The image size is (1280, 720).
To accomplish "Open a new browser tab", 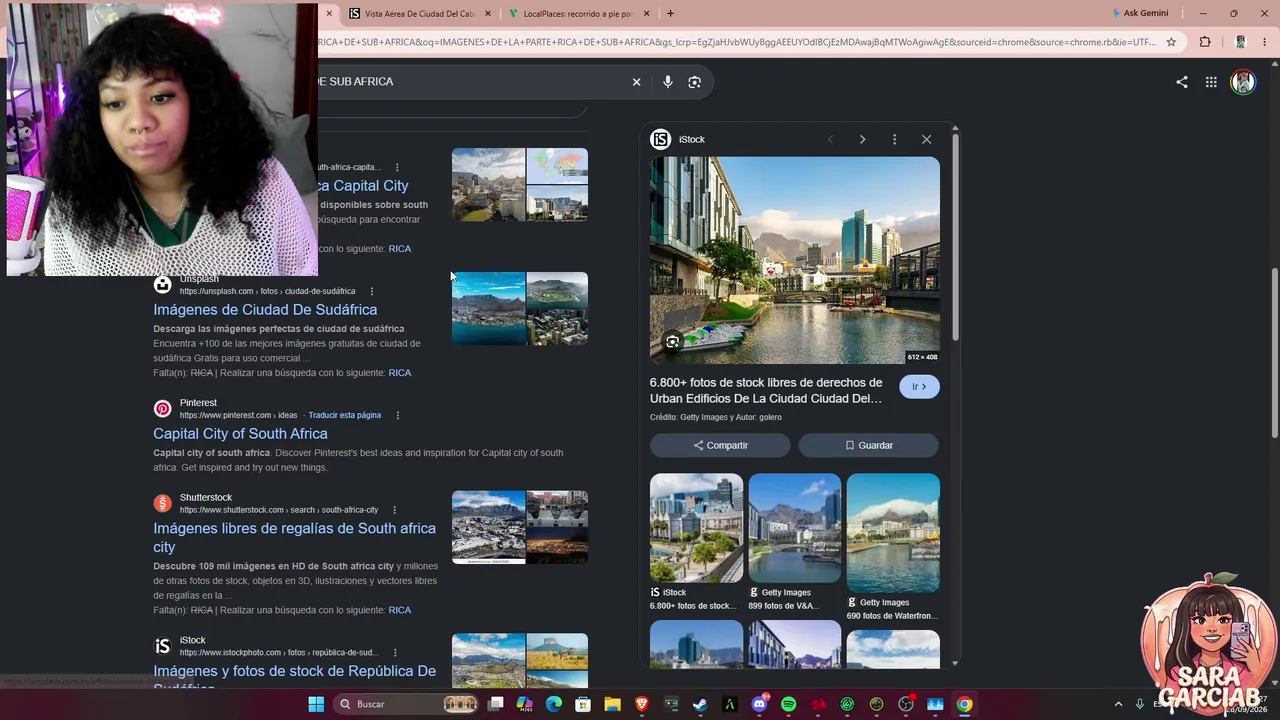I will [670, 14].
